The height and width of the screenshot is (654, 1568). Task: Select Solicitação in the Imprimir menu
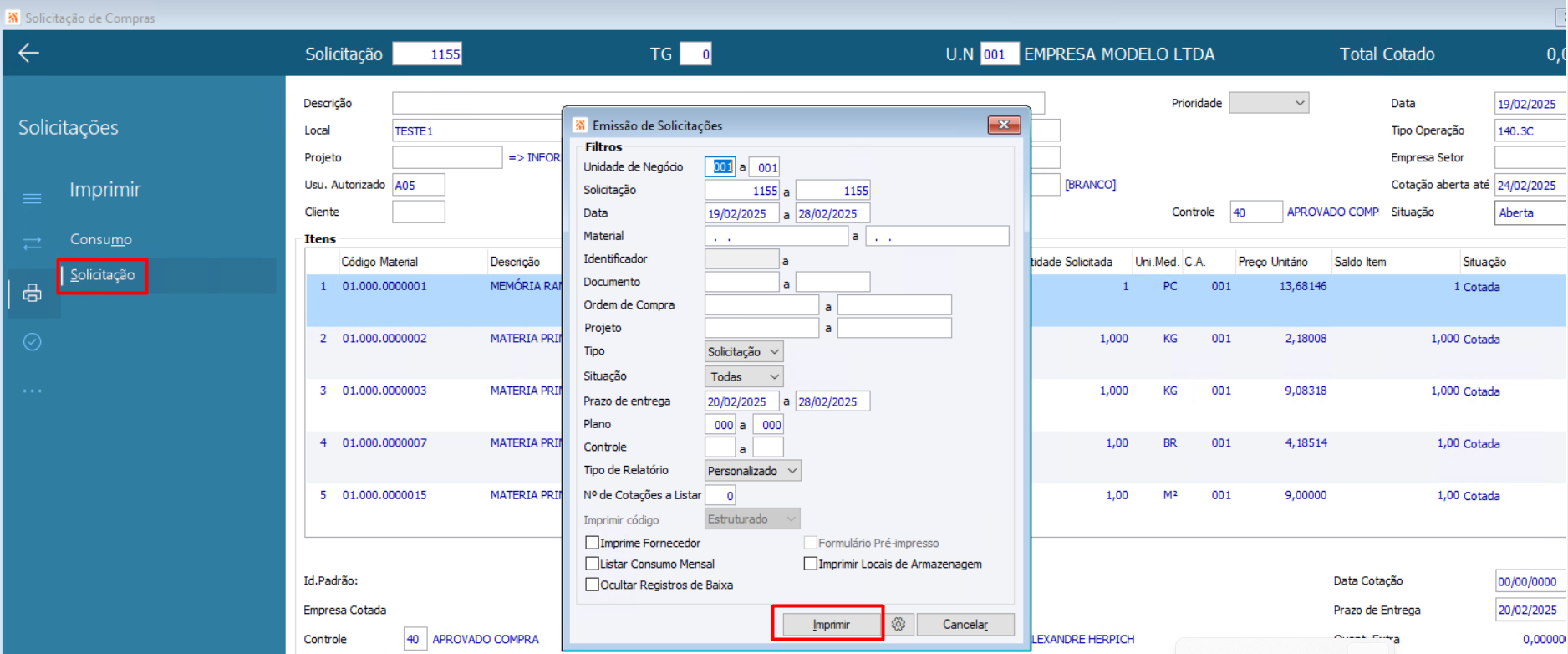[102, 275]
